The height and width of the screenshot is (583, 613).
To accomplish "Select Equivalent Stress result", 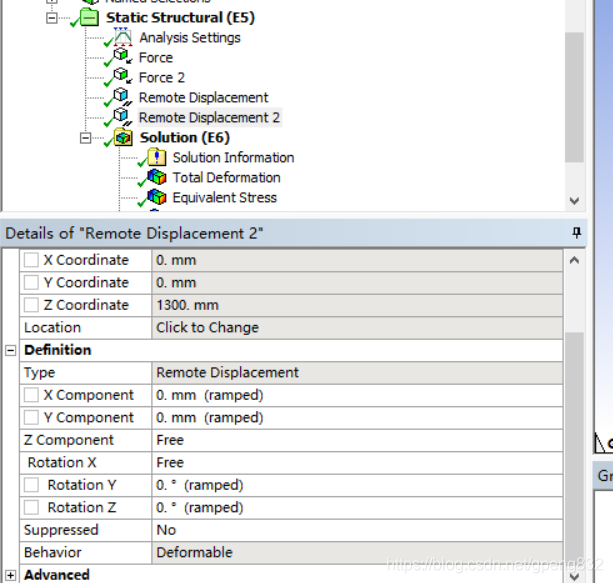I will (224, 197).
